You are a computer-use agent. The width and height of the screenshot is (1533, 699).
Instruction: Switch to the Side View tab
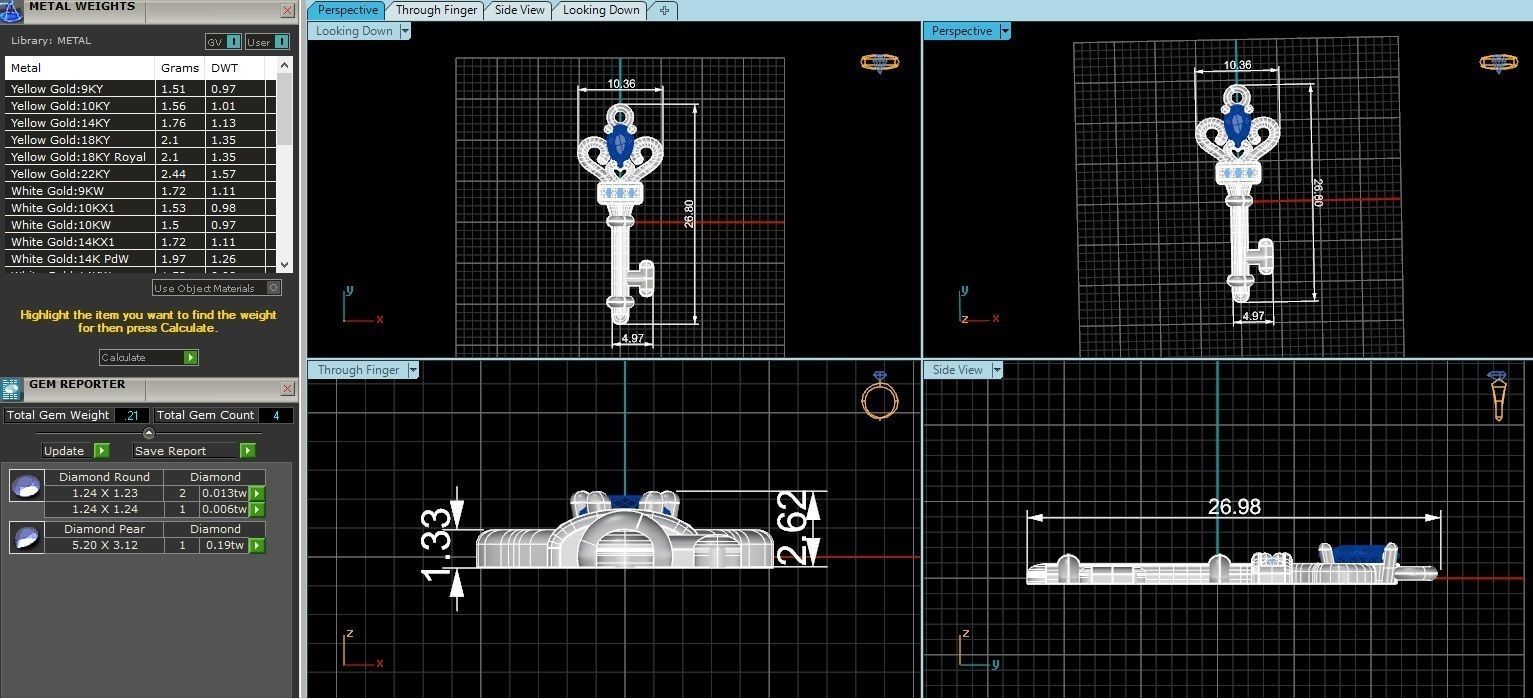tap(520, 10)
